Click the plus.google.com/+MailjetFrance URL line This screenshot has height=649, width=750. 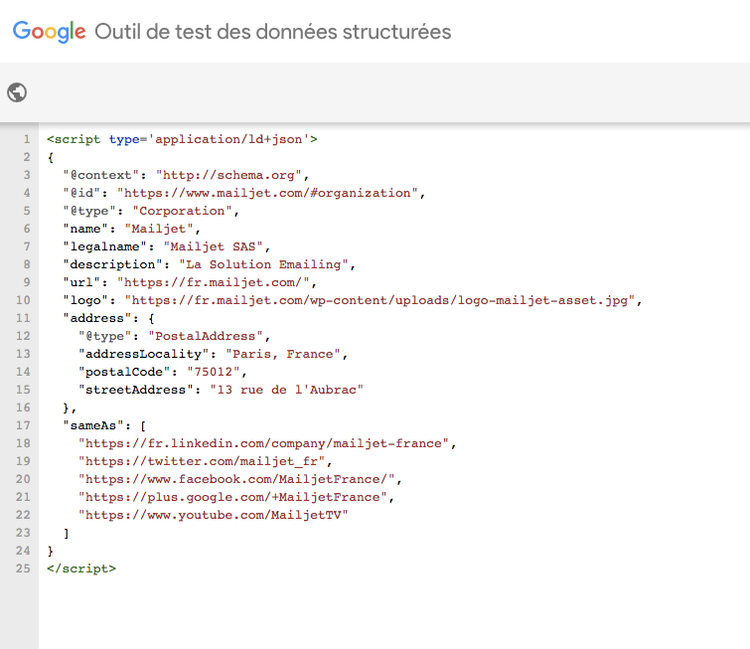[236, 497]
